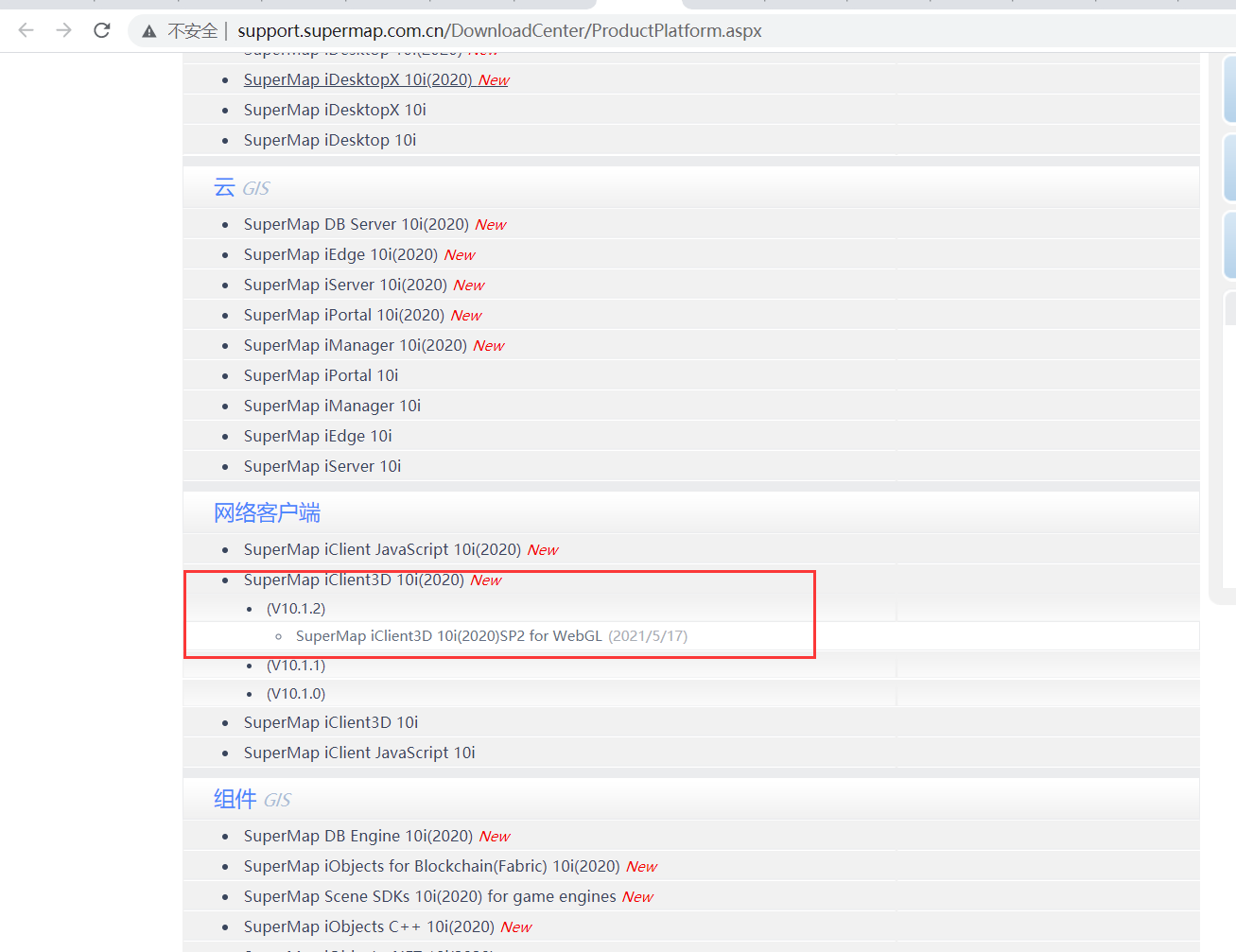Image resolution: width=1236 pixels, height=952 pixels.
Task: Click the 不安全 security label
Action: (193, 31)
